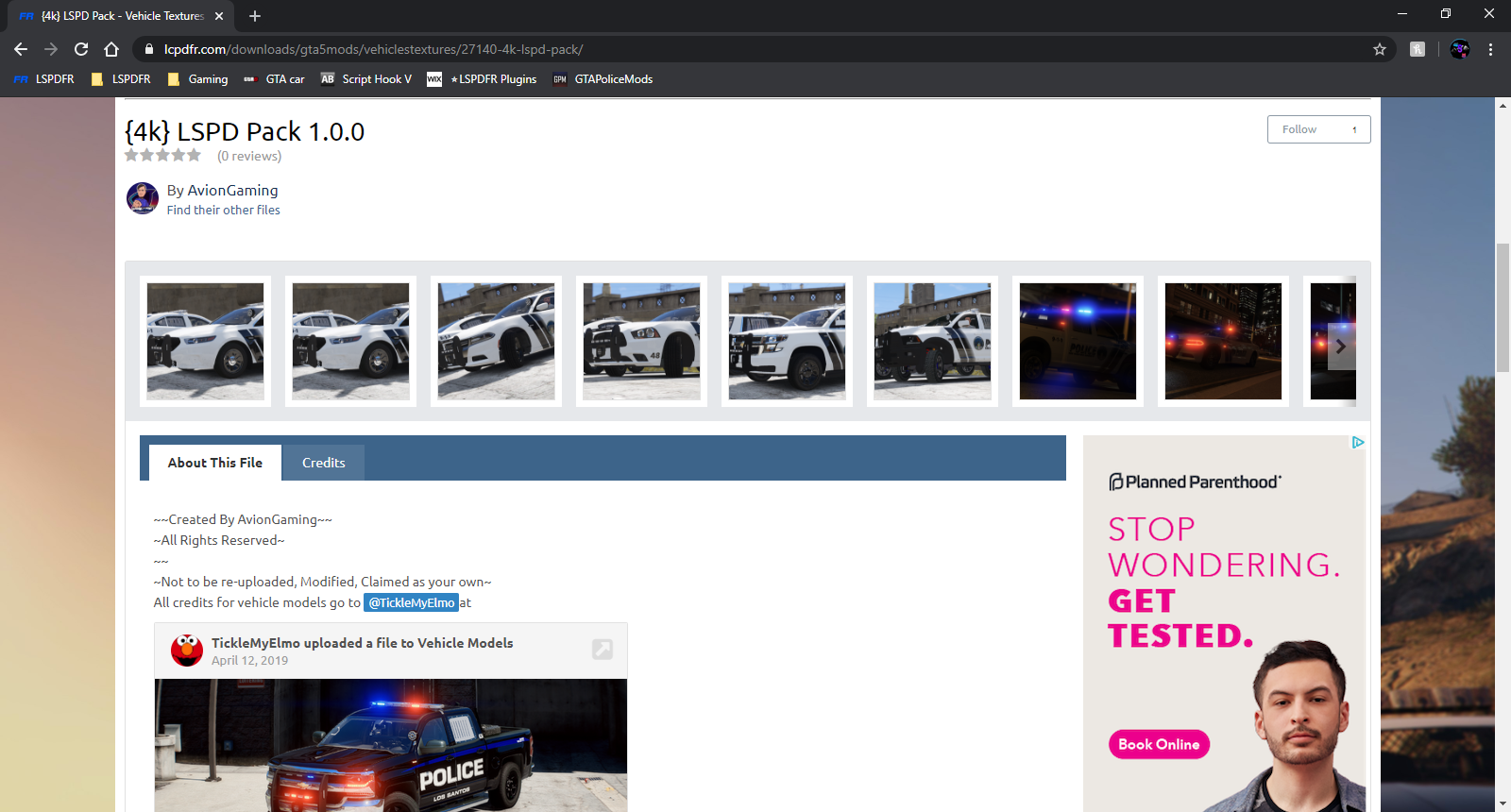Screen dimensions: 1511x812
Task: Open the @TickleMyElmo mention
Action: 412,602
